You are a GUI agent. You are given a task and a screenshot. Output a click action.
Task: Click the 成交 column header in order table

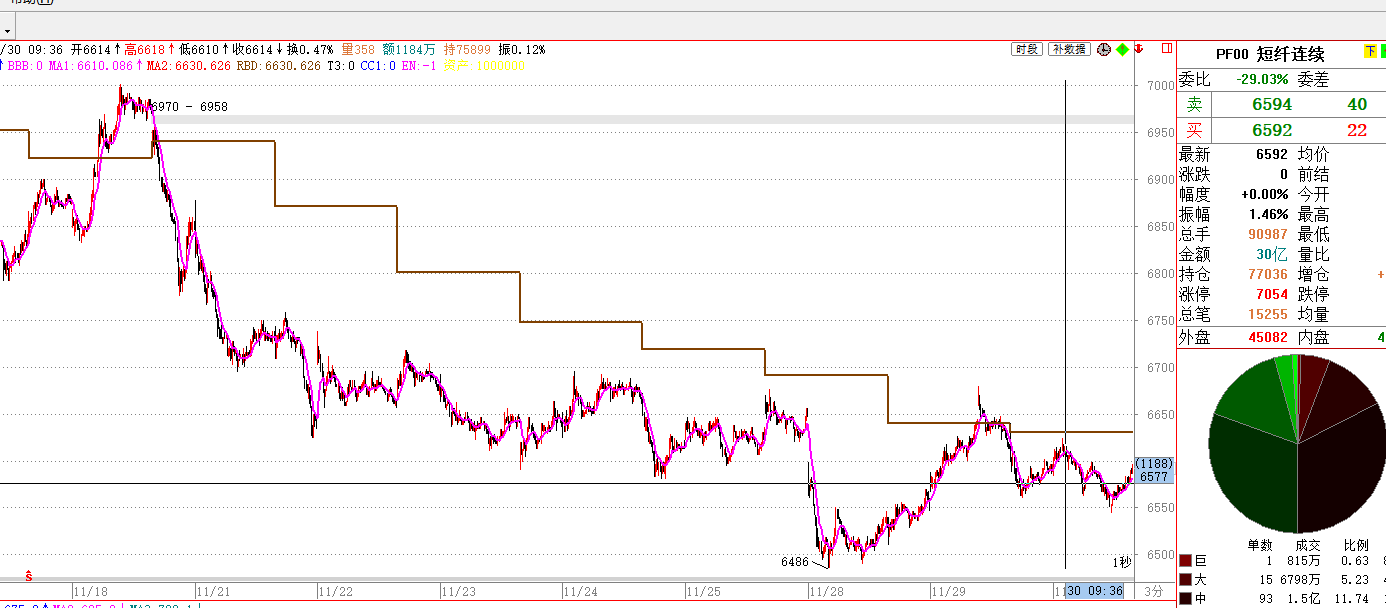[1308, 545]
